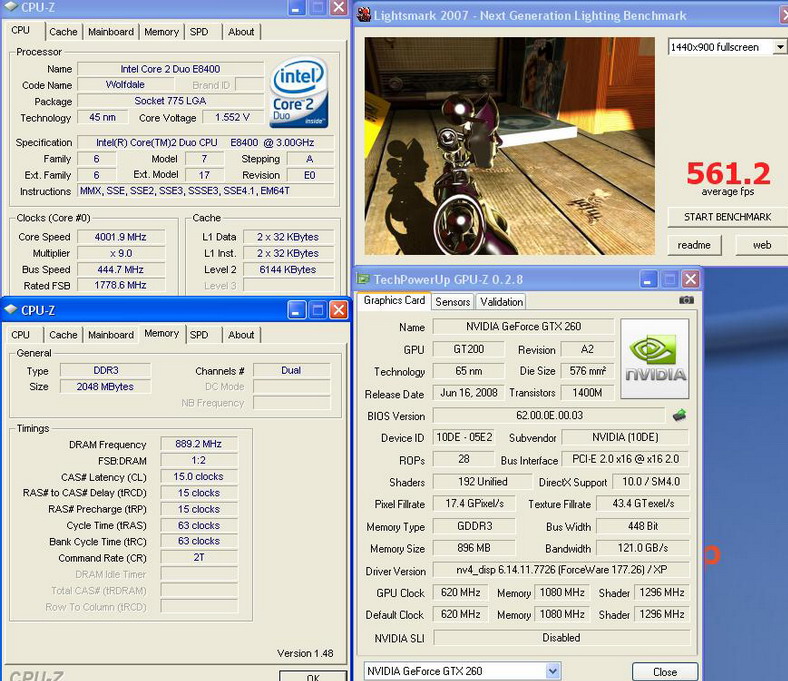Select Graphics Card tab in GPU-Z
Screen dimensions: 788x681
395,300
